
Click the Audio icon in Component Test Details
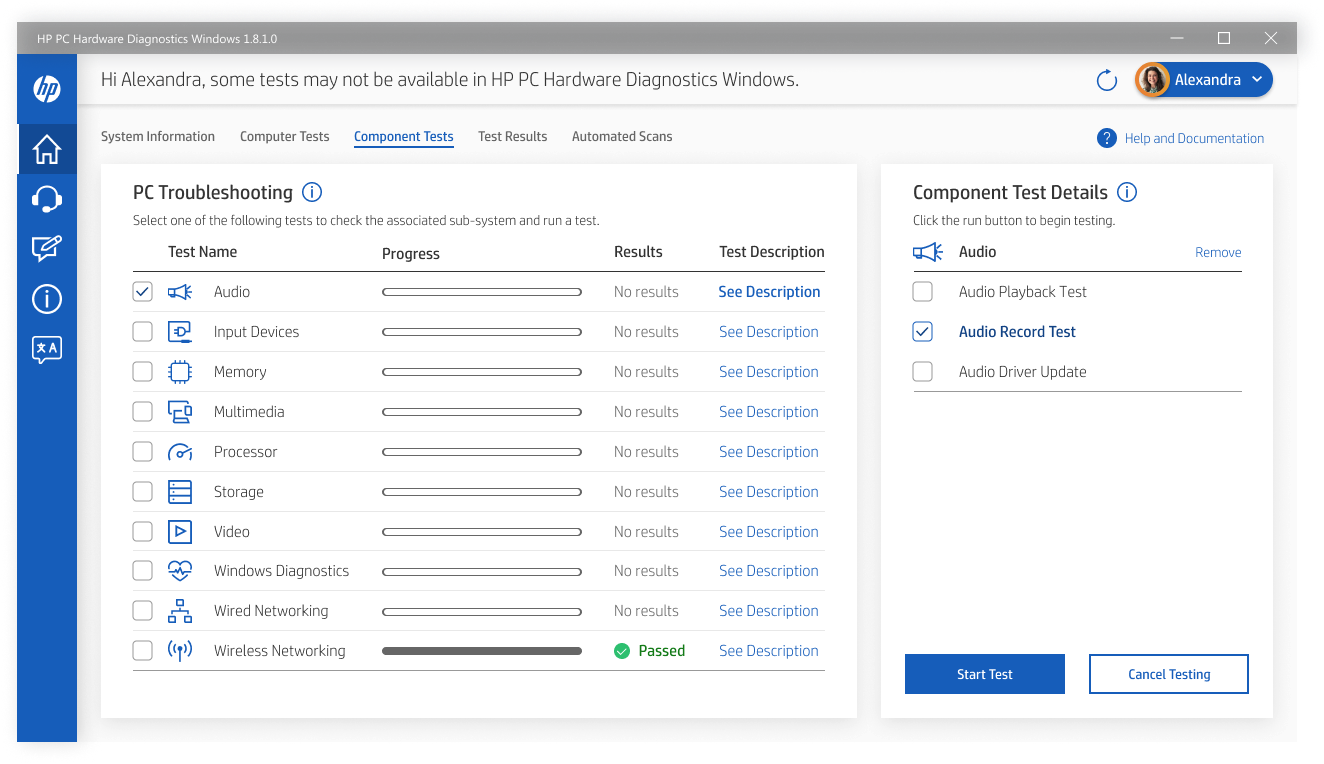[928, 252]
